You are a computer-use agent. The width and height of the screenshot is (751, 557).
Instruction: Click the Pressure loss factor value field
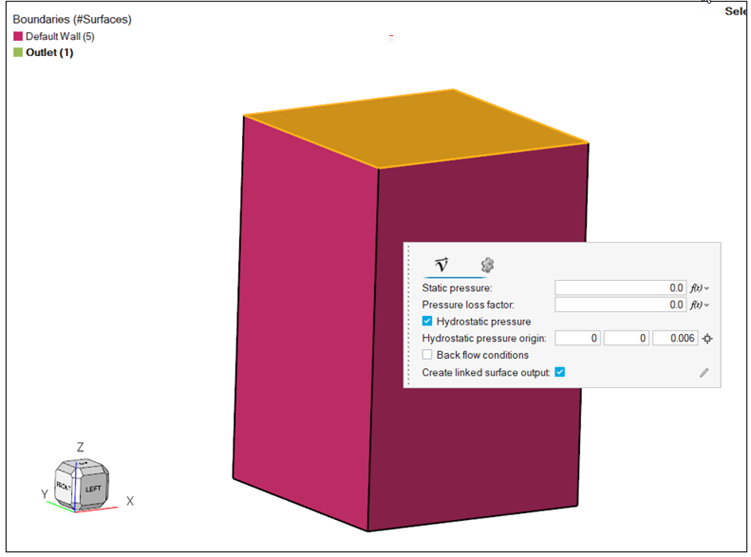coord(621,305)
